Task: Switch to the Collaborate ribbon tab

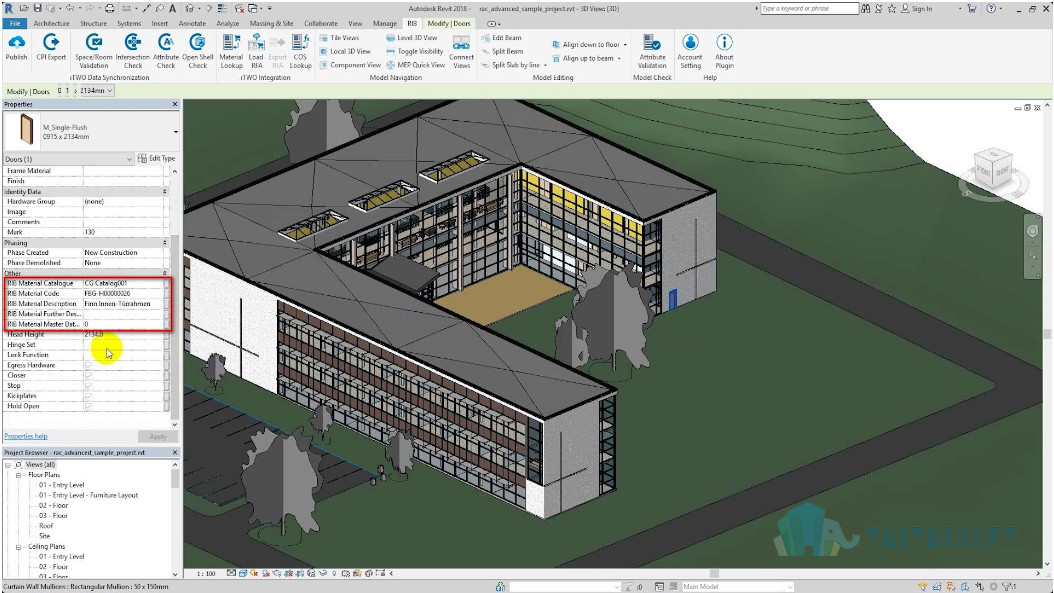Action: point(321,24)
